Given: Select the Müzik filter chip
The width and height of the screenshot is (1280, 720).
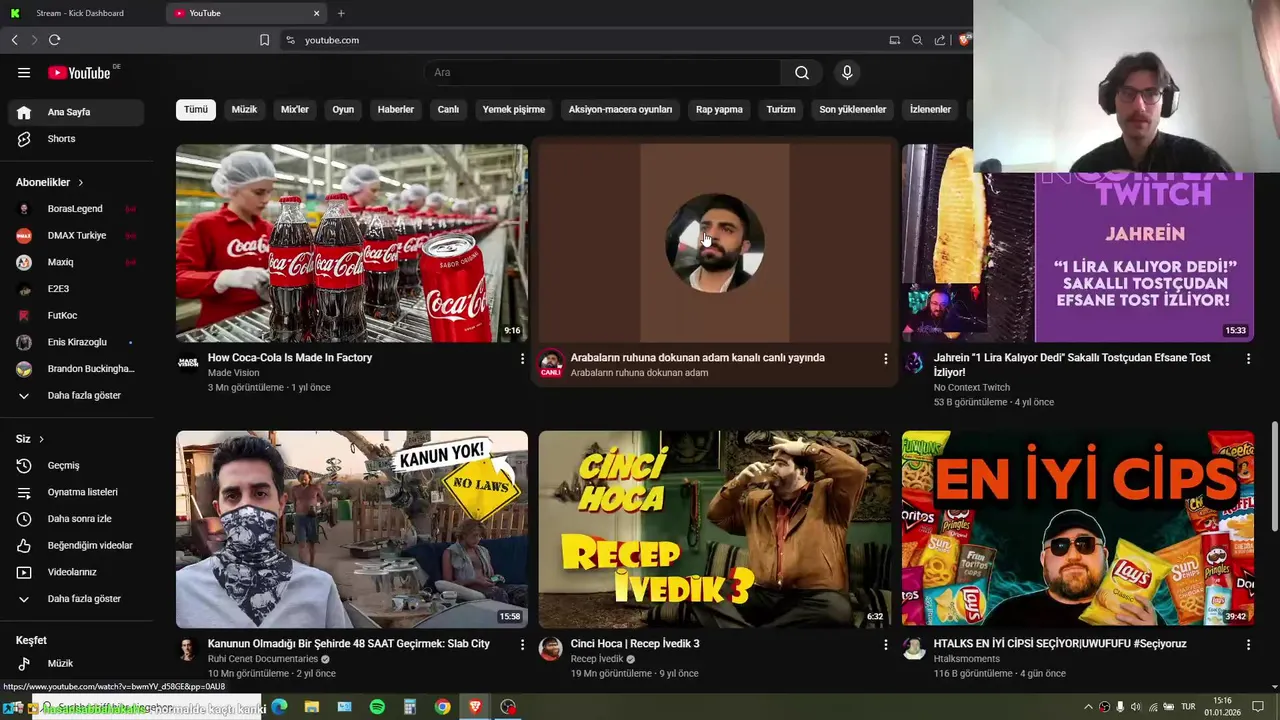Looking at the screenshot, I should [244, 109].
